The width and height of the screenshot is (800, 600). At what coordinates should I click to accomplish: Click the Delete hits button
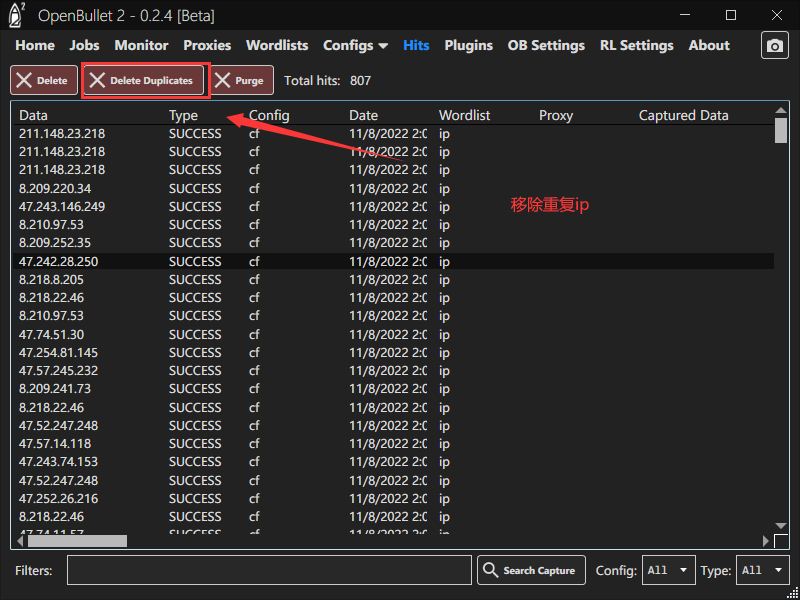(x=41, y=80)
